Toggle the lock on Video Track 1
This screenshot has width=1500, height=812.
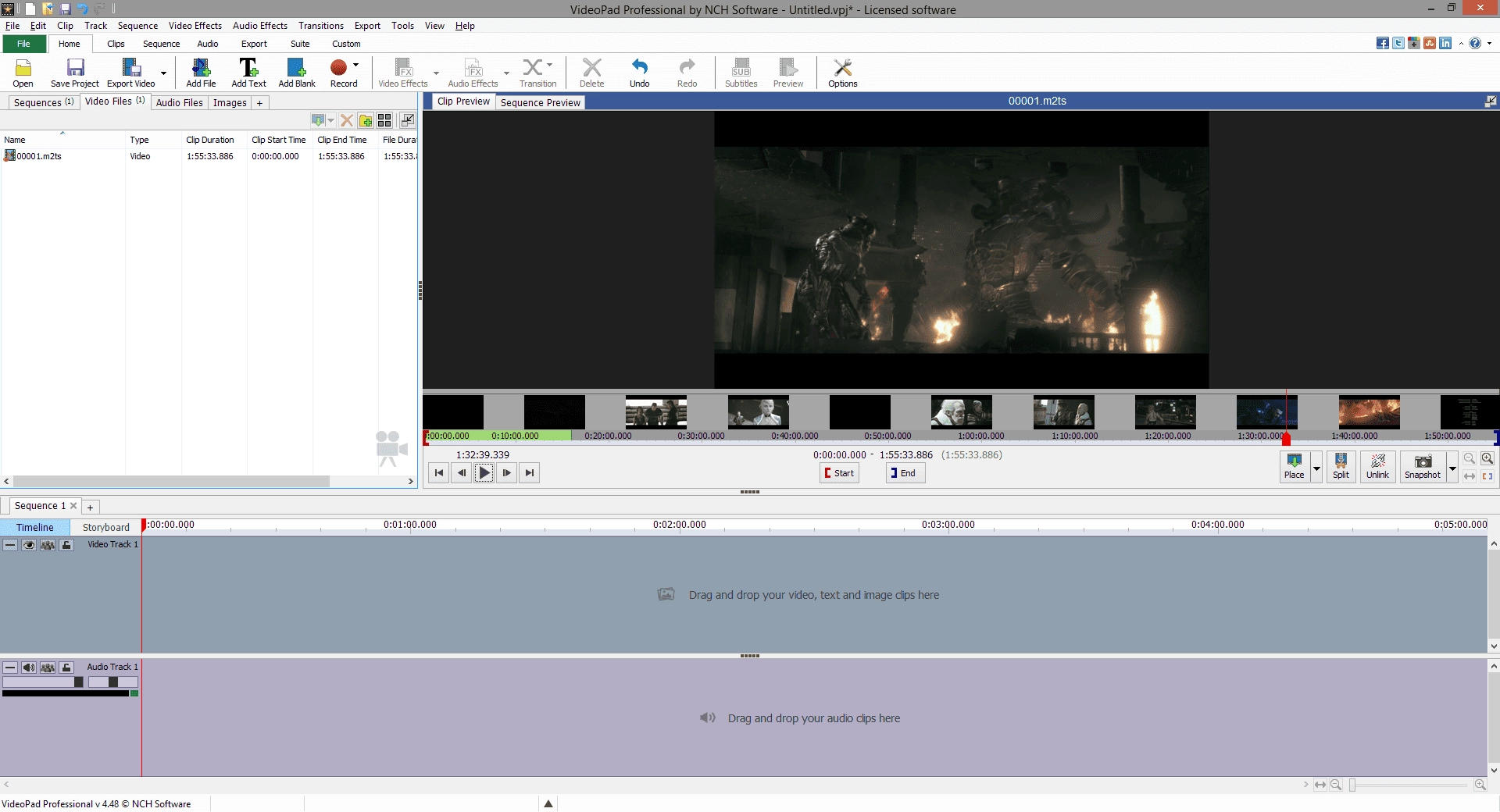(x=67, y=545)
